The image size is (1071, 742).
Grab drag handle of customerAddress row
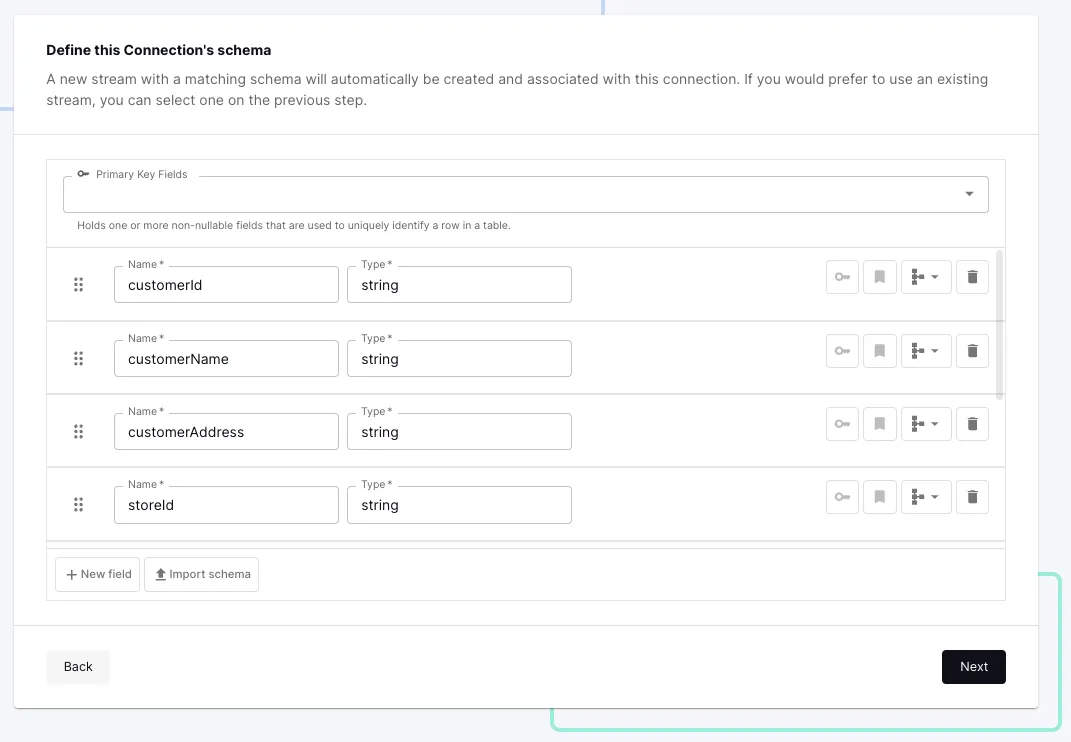[79, 432]
